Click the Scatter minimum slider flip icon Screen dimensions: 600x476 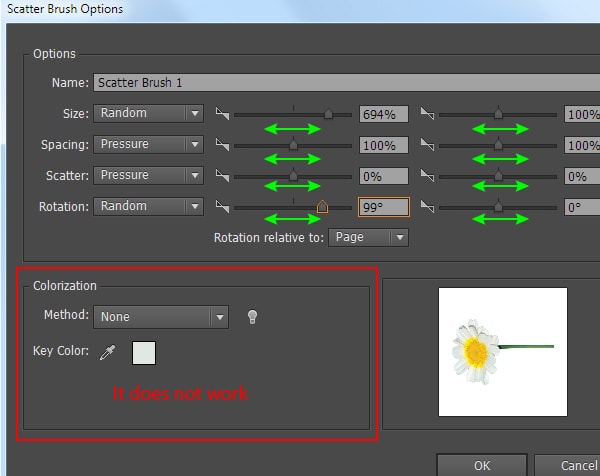coord(222,175)
